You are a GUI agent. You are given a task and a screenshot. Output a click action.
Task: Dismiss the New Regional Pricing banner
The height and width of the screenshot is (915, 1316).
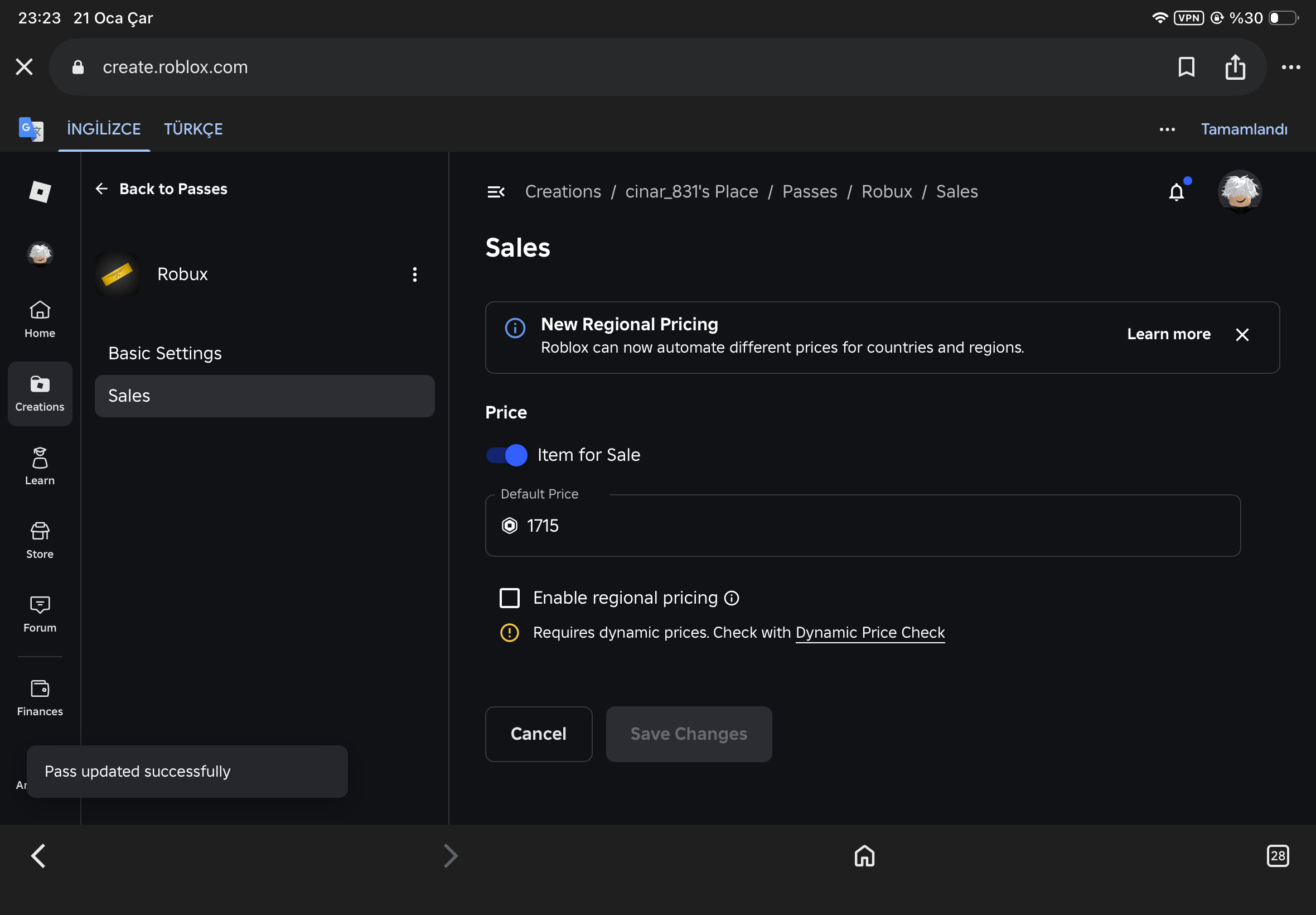pyautogui.click(x=1242, y=335)
